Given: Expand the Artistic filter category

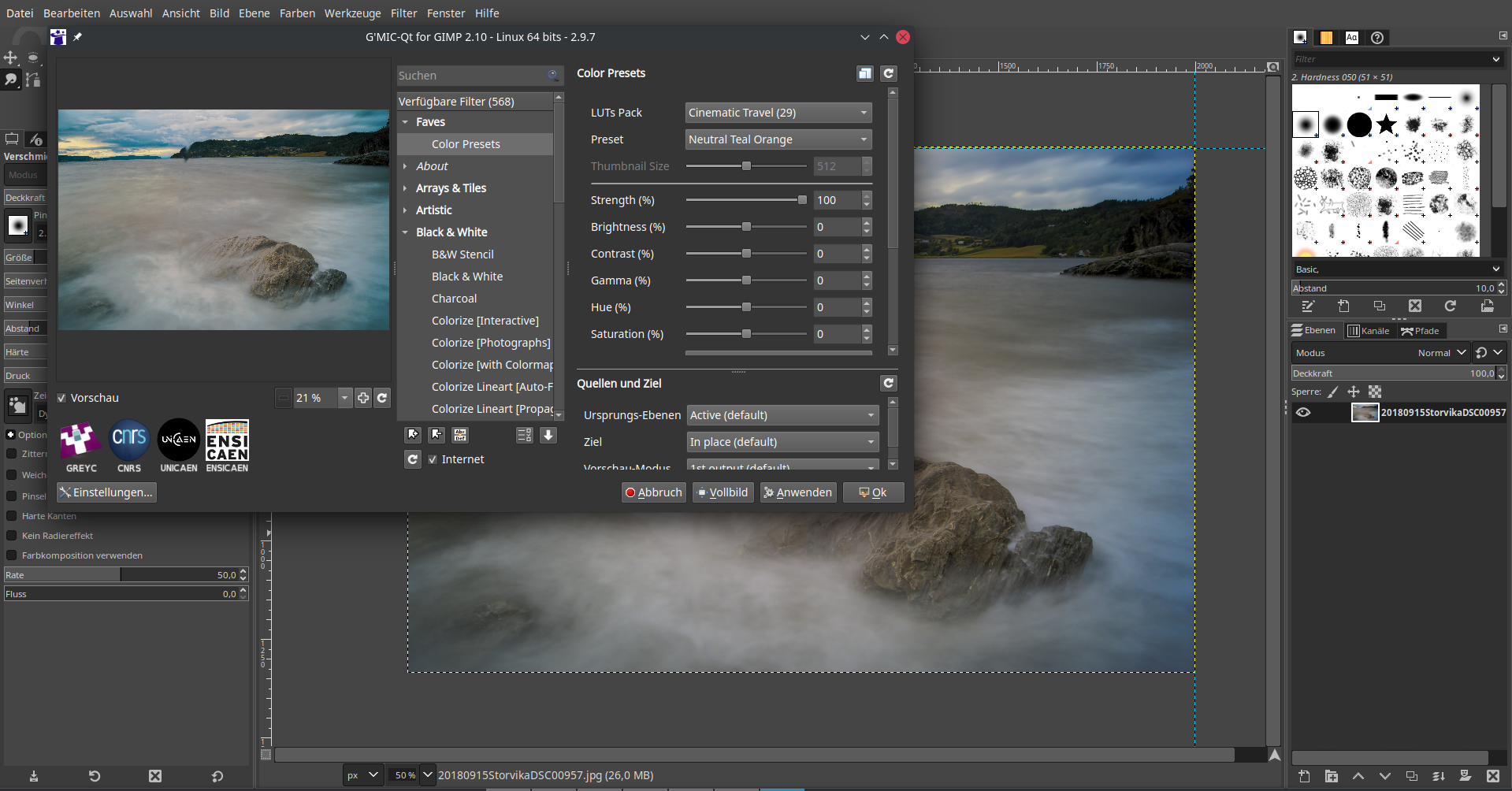Looking at the screenshot, I should coord(405,210).
